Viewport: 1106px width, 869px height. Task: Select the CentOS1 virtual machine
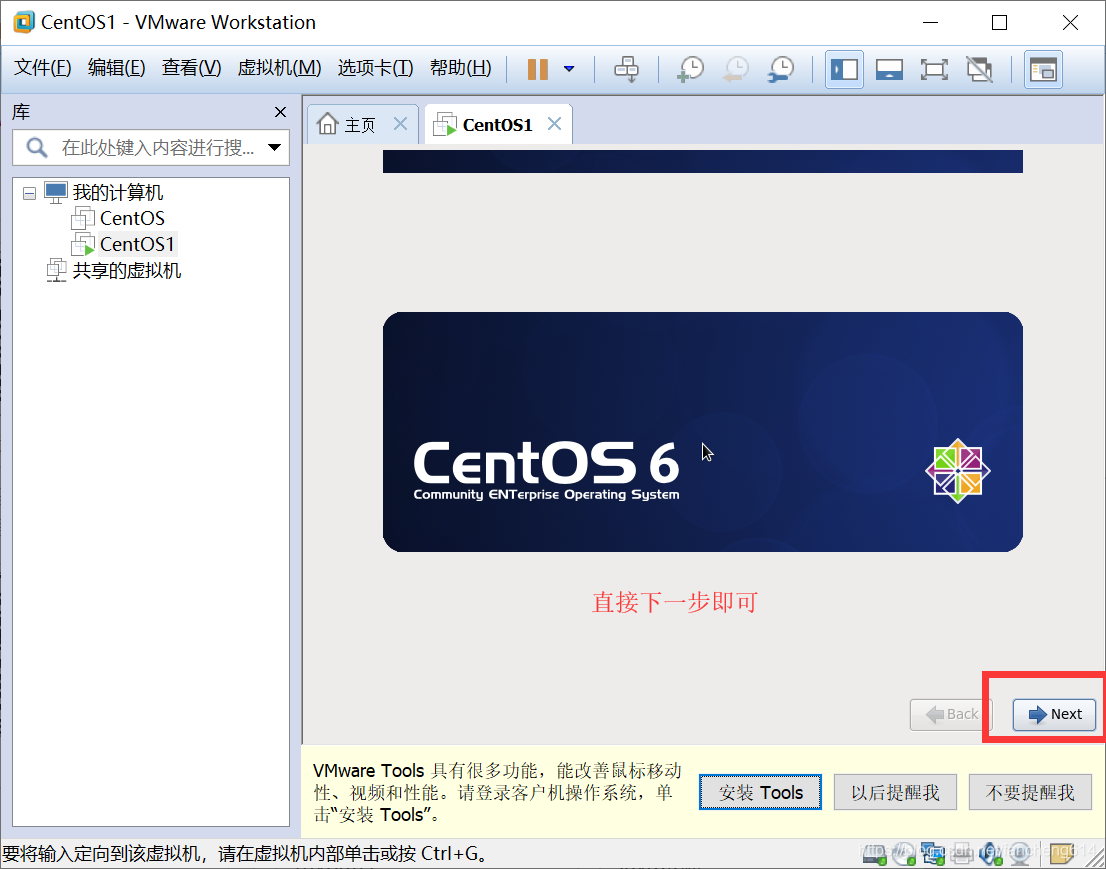click(x=137, y=244)
